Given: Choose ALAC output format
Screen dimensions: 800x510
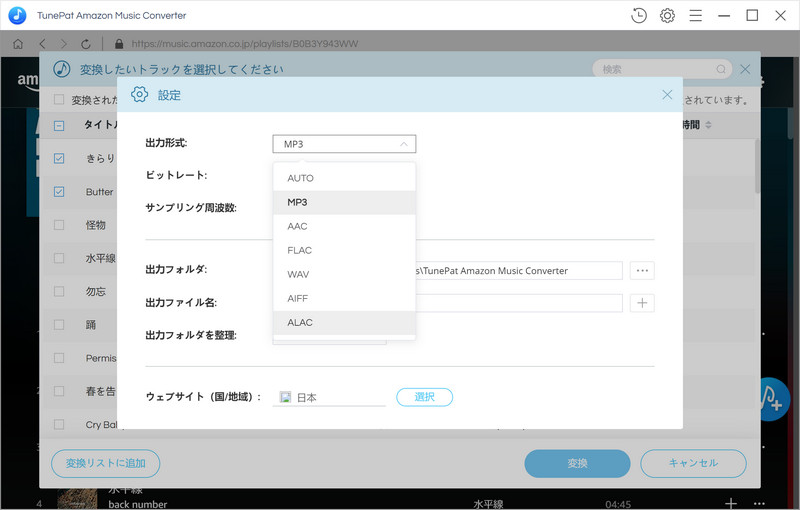Looking at the screenshot, I should coord(344,323).
